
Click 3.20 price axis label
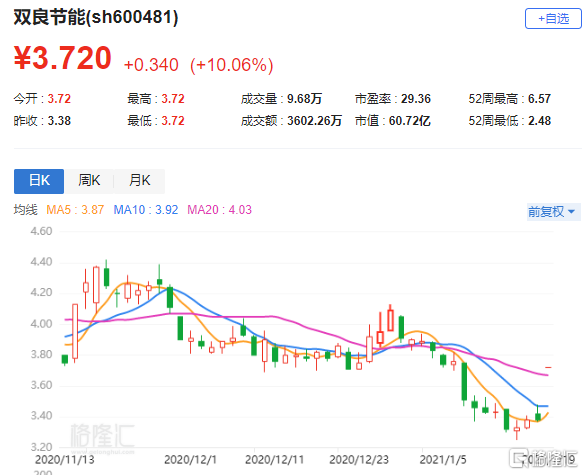(x=41, y=446)
